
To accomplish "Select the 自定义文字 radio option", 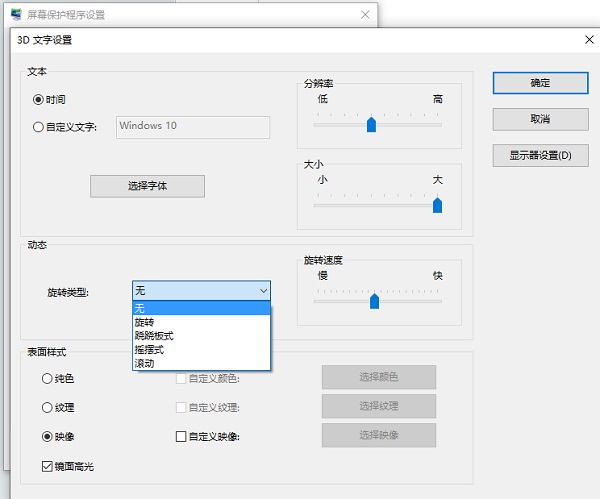I will pyautogui.click(x=39, y=127).
